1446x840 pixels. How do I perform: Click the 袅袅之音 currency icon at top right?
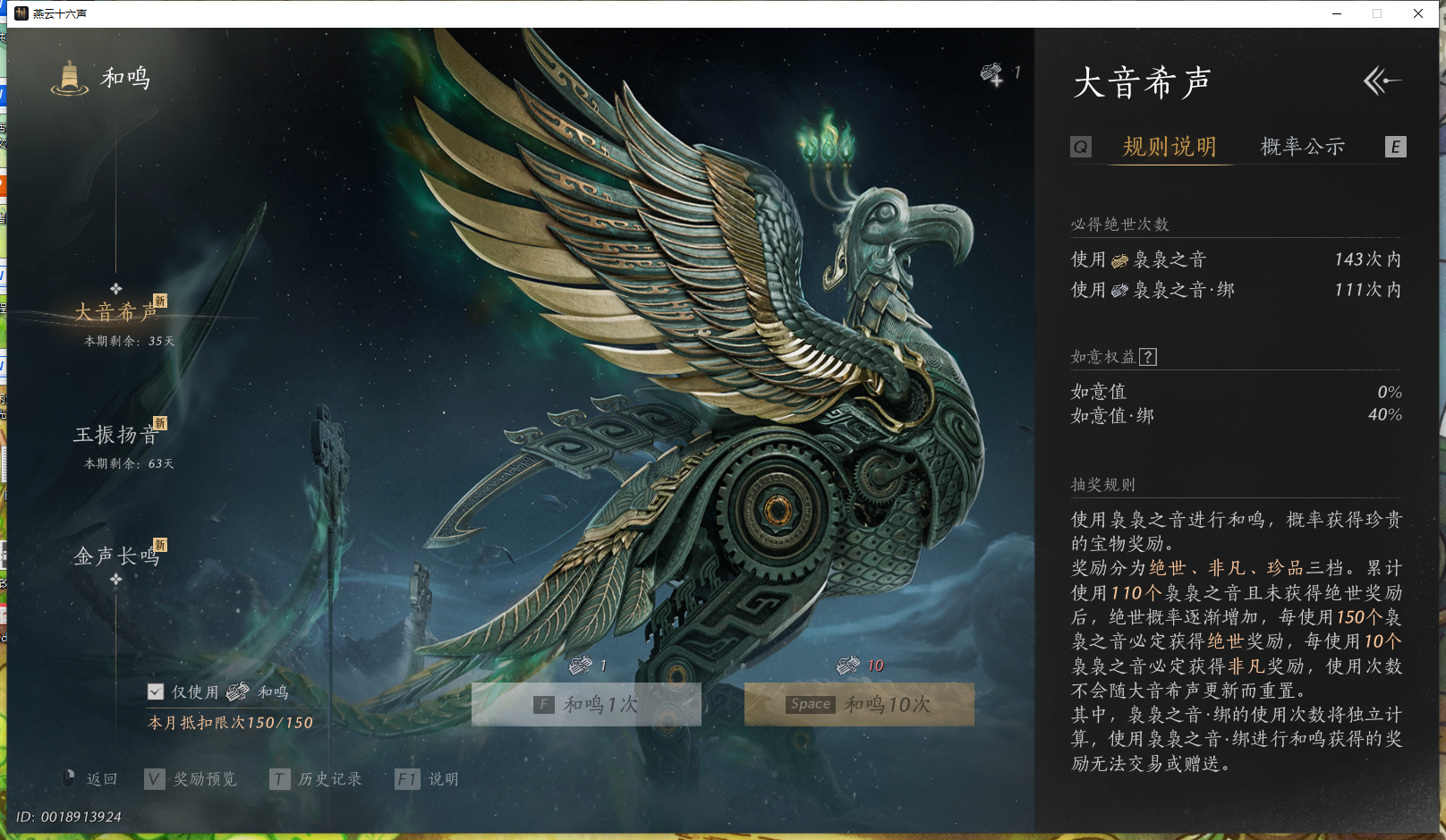pos(990,72)
